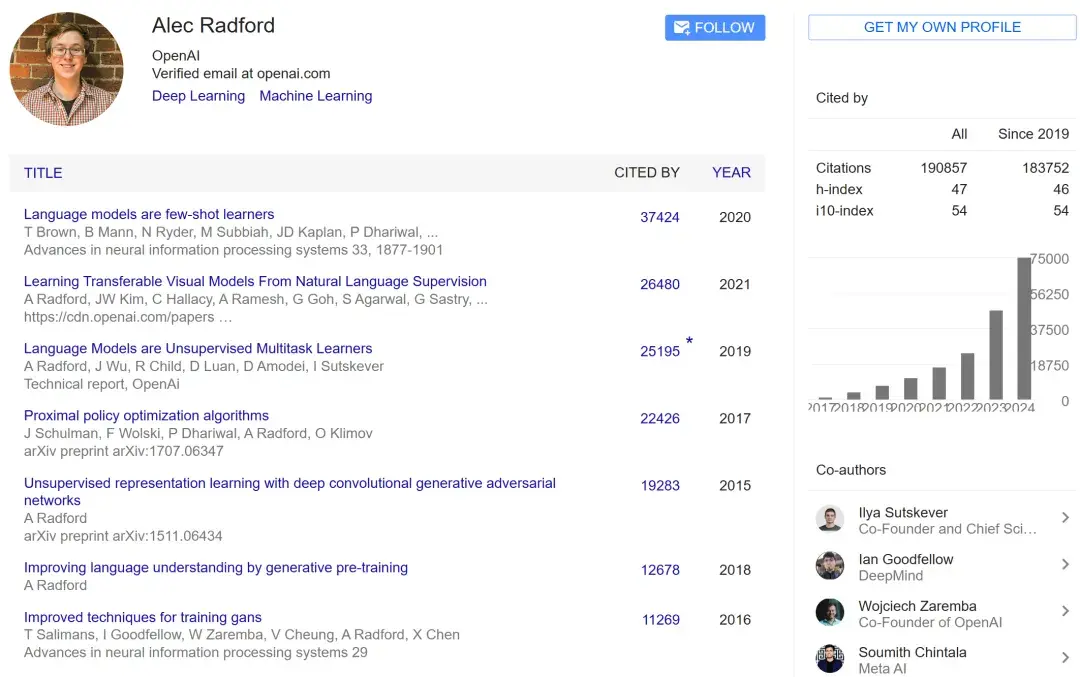Open the paper Language models are few-shot learners
1080x677 pixels.
[148, 214]
